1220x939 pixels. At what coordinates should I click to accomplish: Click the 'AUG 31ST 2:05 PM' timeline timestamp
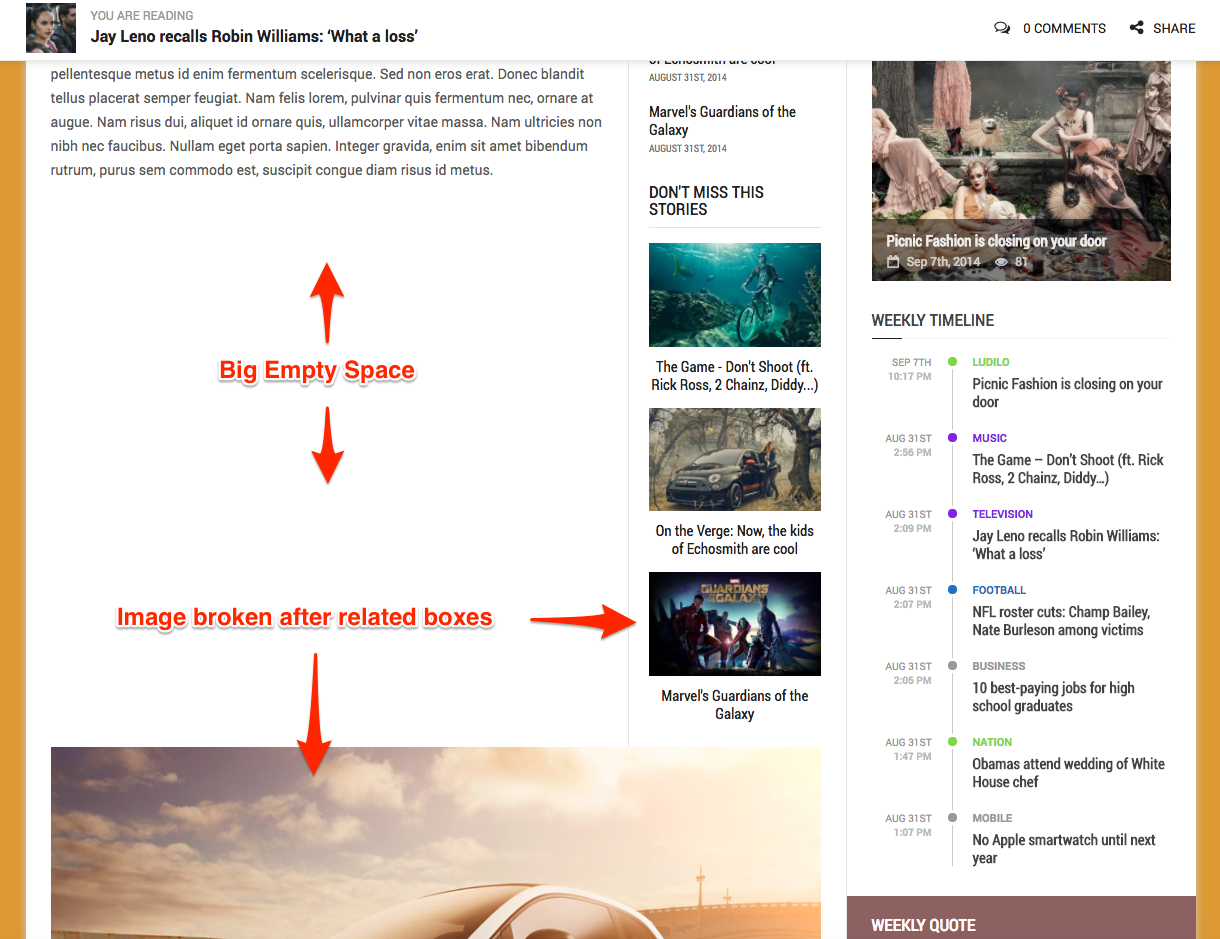click(x=909, y=673)
